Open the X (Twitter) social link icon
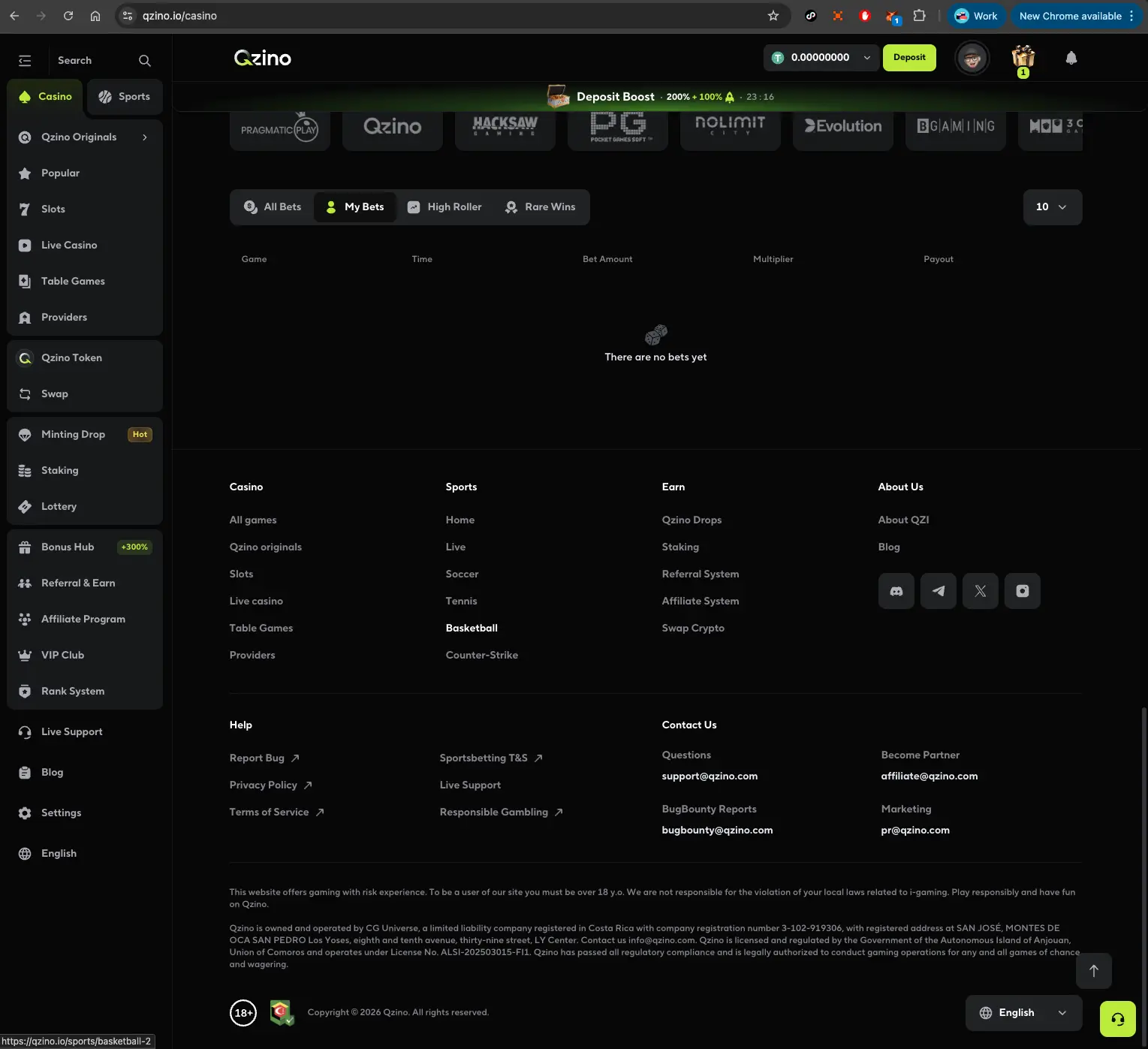Screen dimensions: 1148x1049 pos(981,591)
